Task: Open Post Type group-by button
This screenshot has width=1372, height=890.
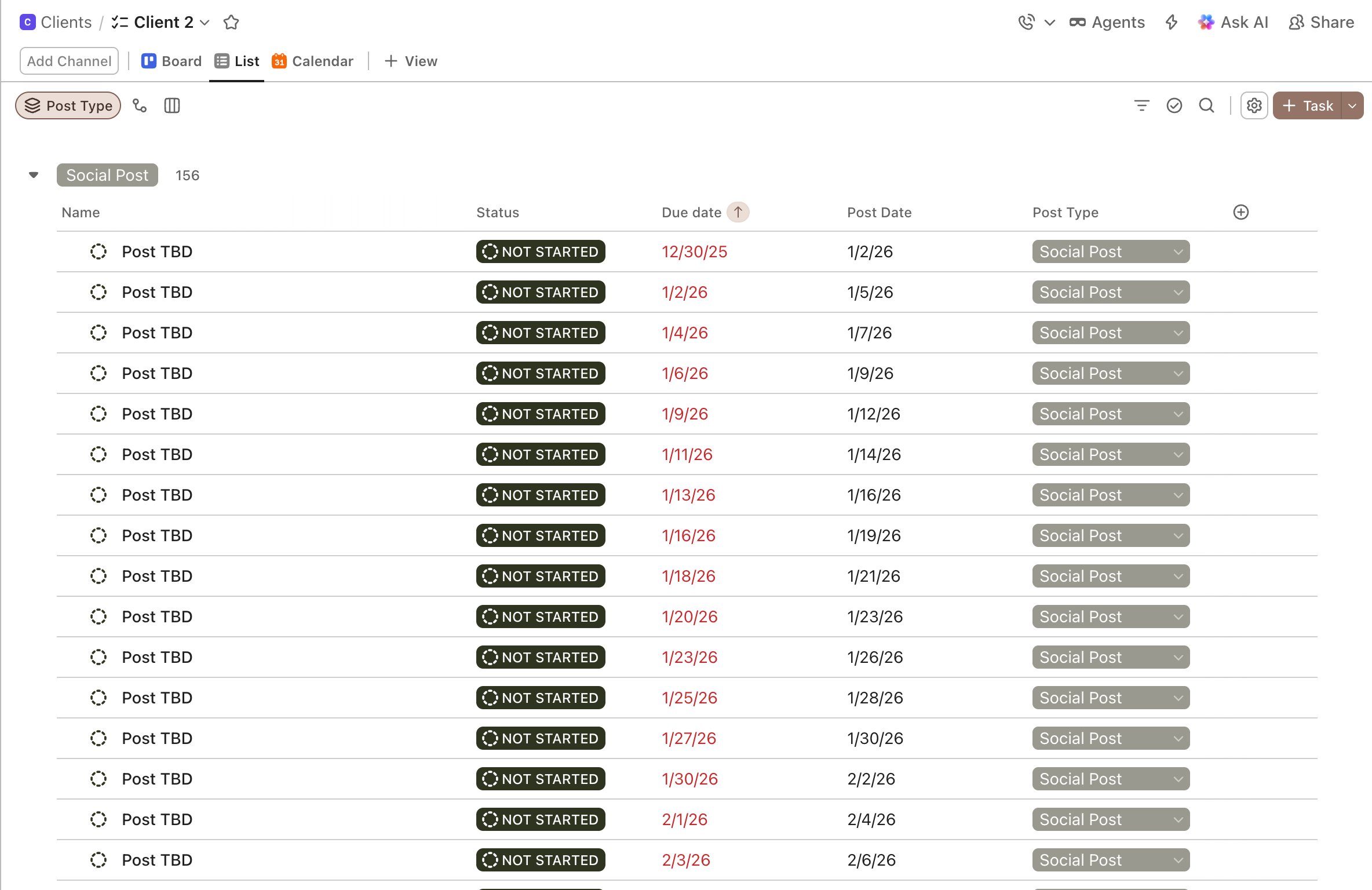Action: click(68, 105)
